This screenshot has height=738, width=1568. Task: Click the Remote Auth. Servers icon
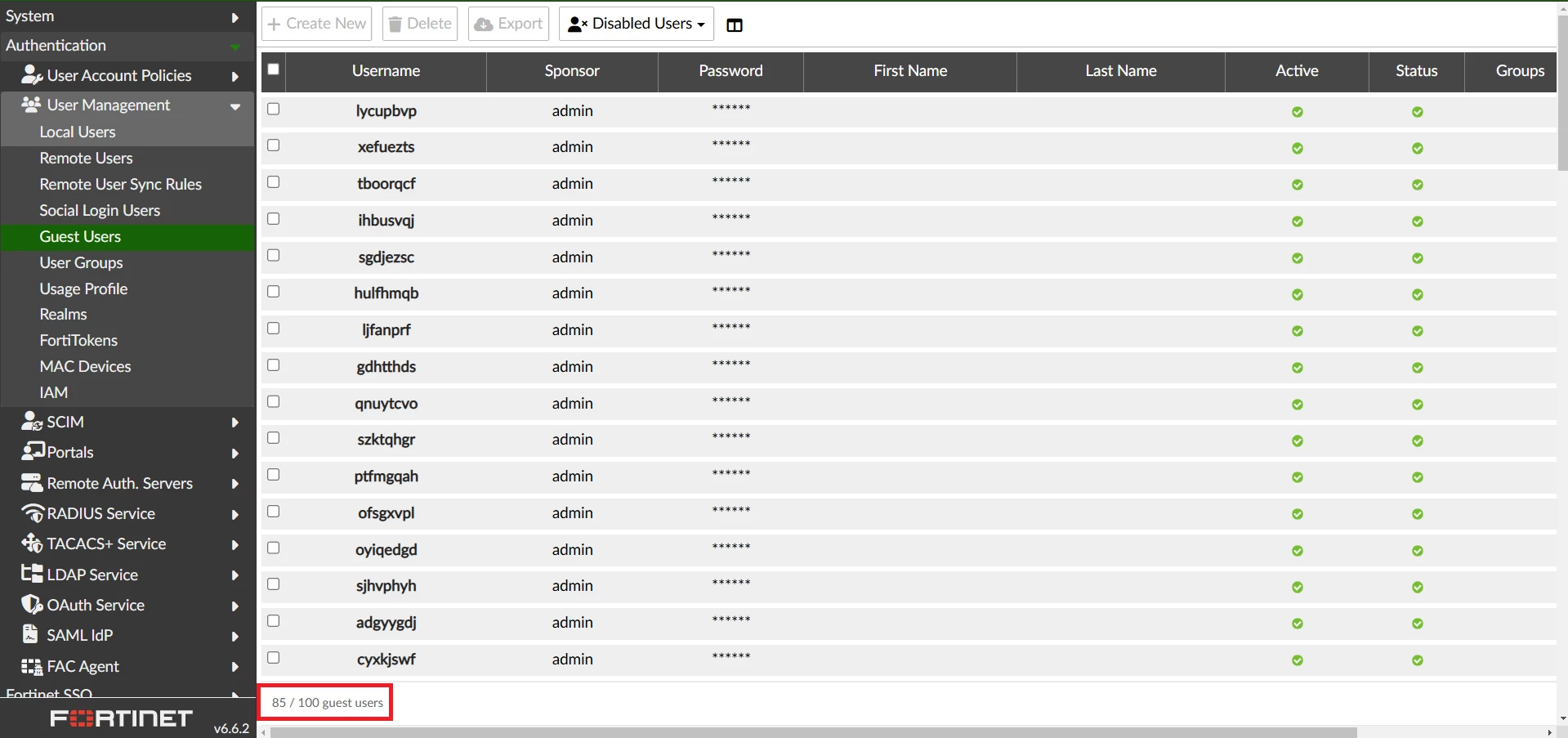point(32,483)
